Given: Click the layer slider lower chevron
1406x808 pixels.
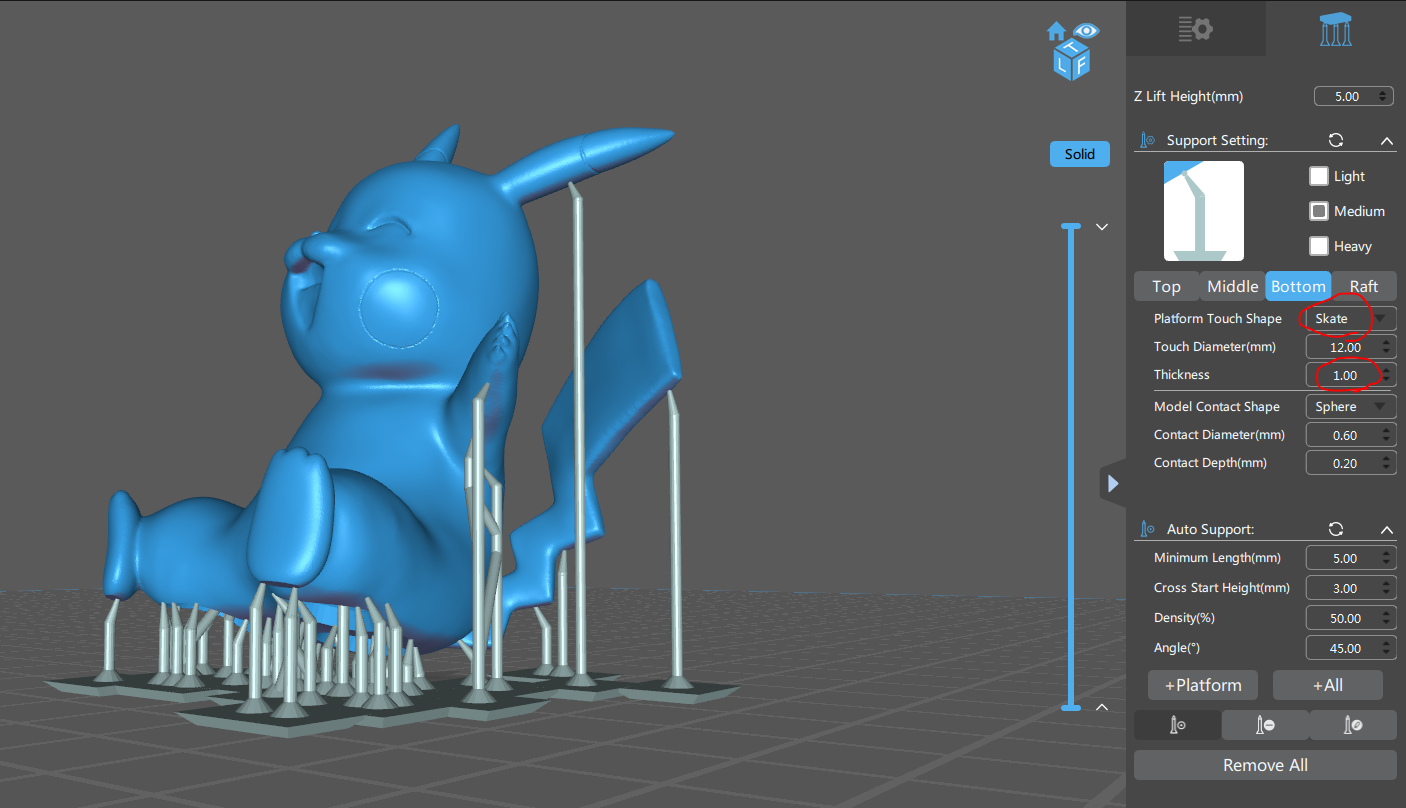Looking at the screenshot, I should pyautogui.click(x=1102, y=707).
